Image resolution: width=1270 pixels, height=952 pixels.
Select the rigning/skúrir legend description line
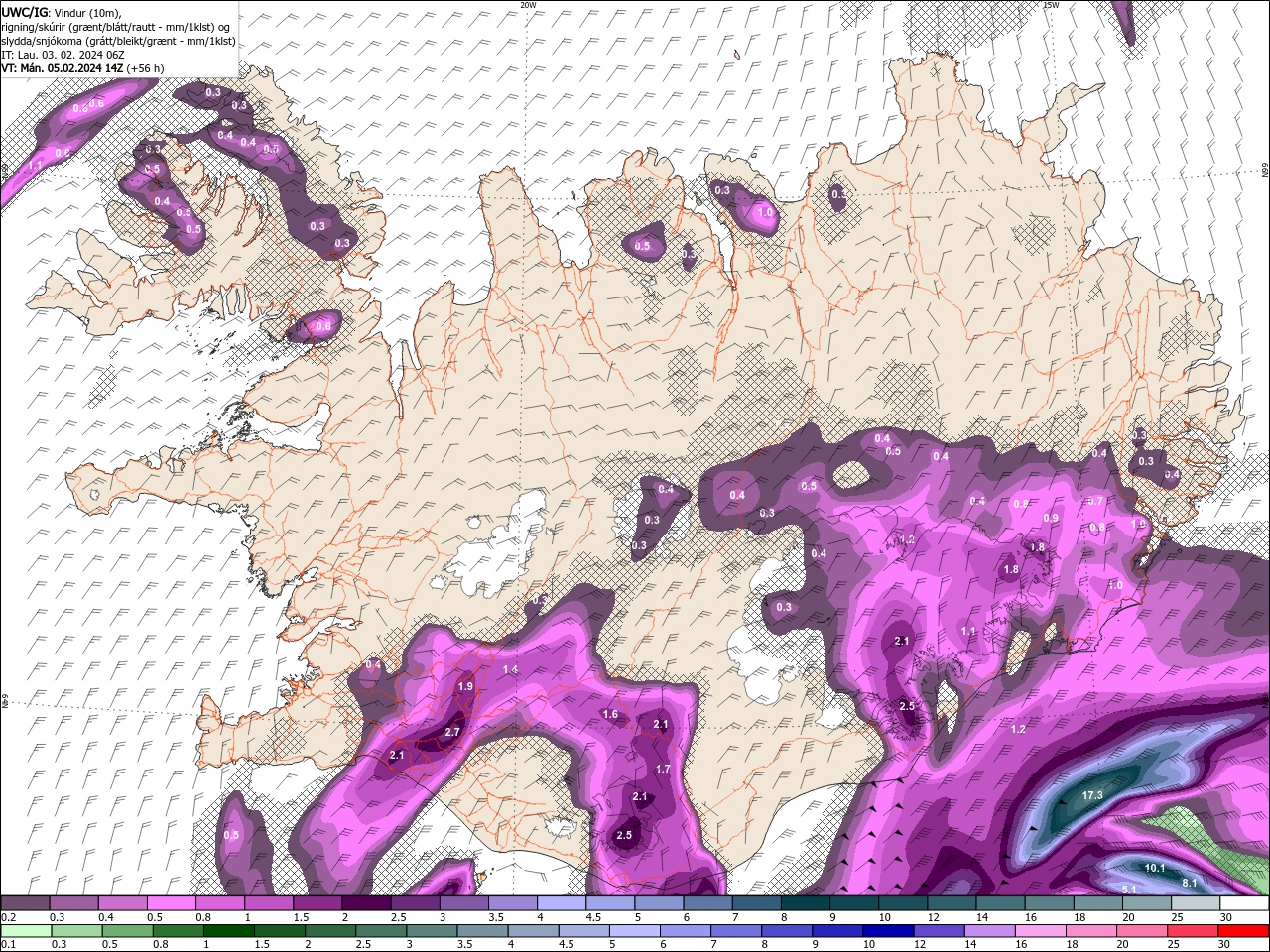point(115,27)
